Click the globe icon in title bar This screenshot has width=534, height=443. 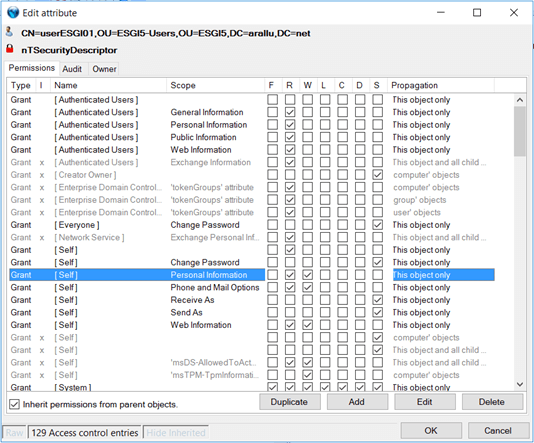coord(13,13)
